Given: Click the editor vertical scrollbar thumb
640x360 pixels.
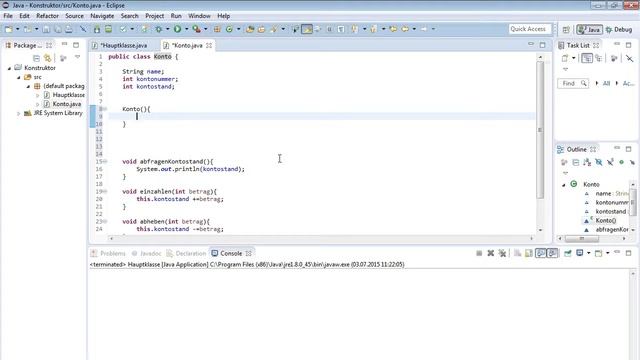Looking at the screenshot, I should point(540,130).
